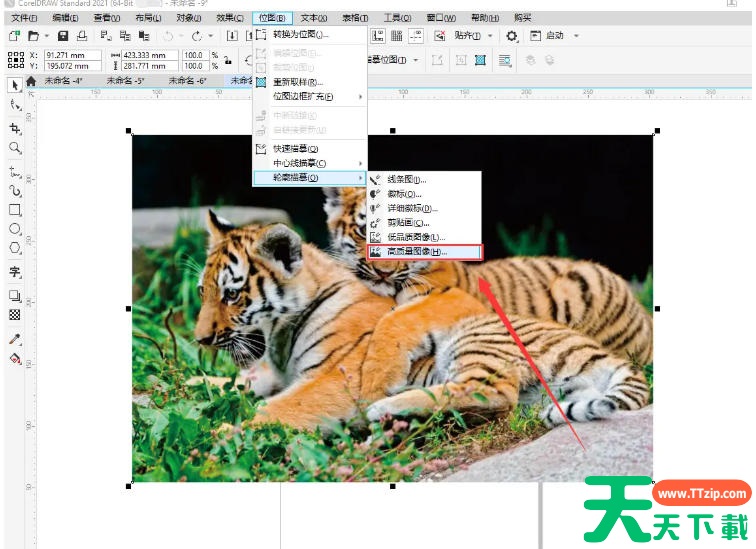Click the options gear icon

(x=512, y=36)
